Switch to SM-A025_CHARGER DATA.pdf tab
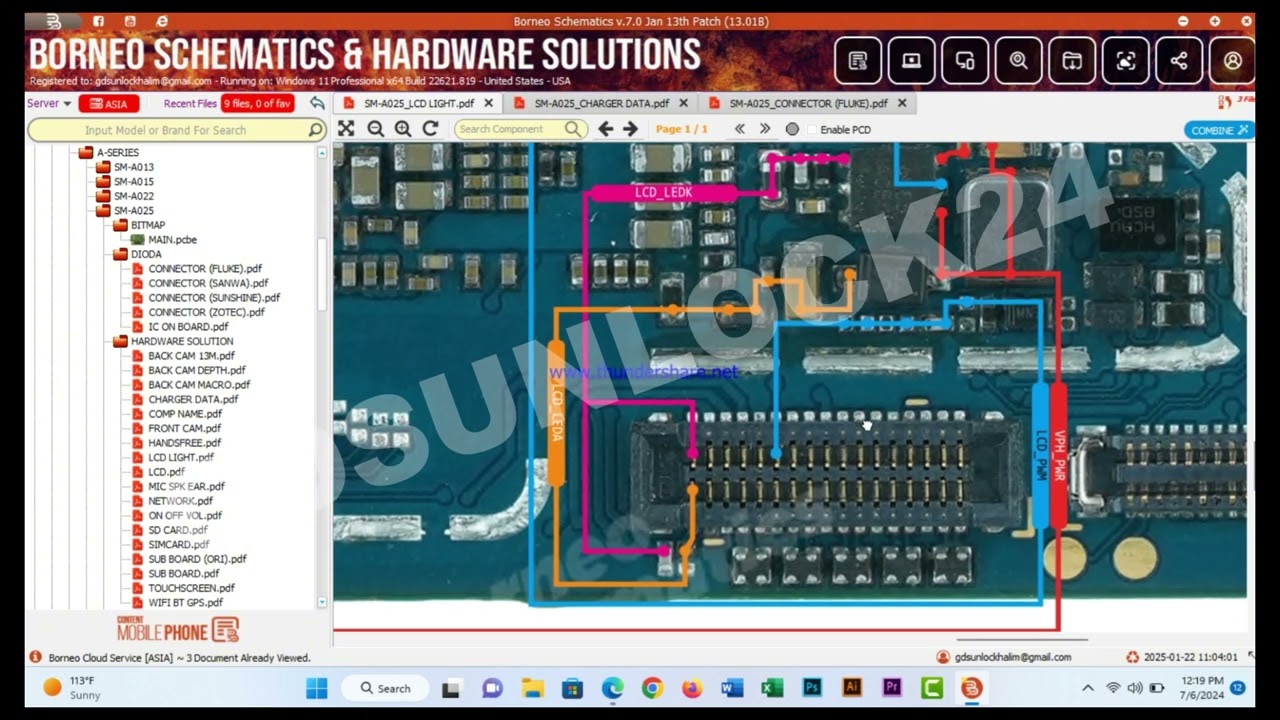Screen dimensions: 1280x720 coord(601,103)
